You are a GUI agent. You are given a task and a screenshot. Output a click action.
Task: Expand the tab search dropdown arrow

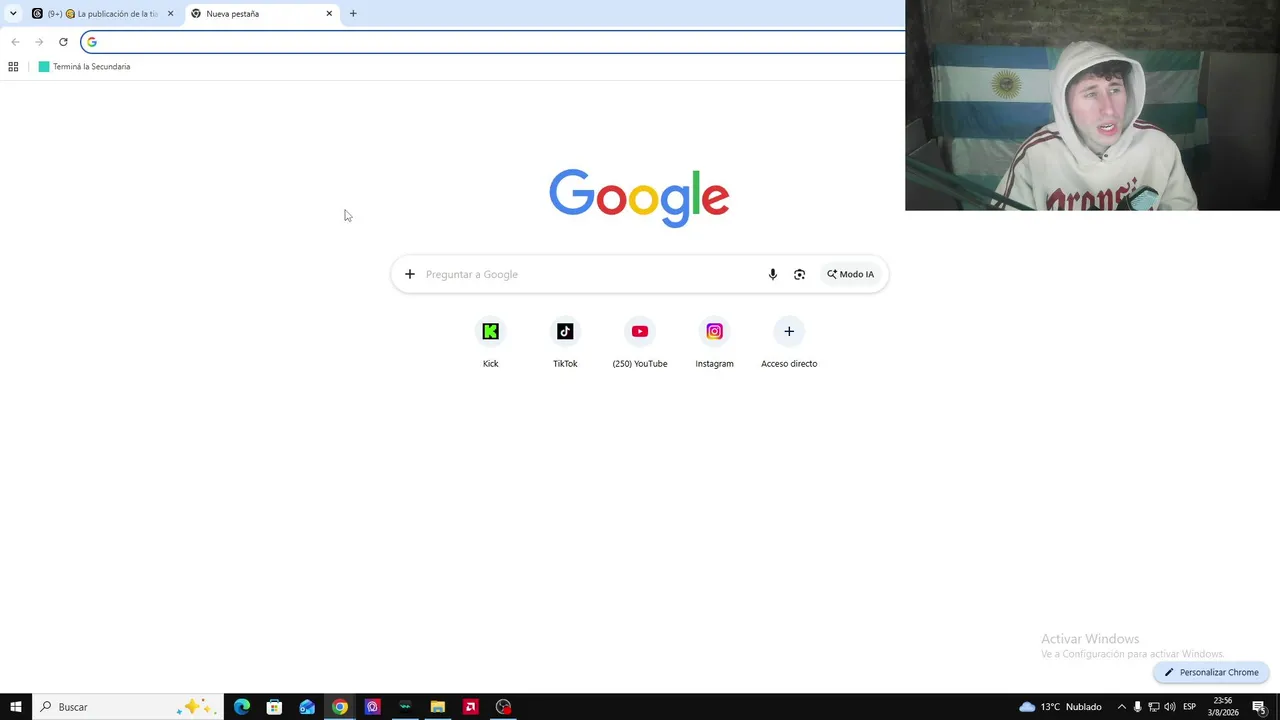coord(12,14)
